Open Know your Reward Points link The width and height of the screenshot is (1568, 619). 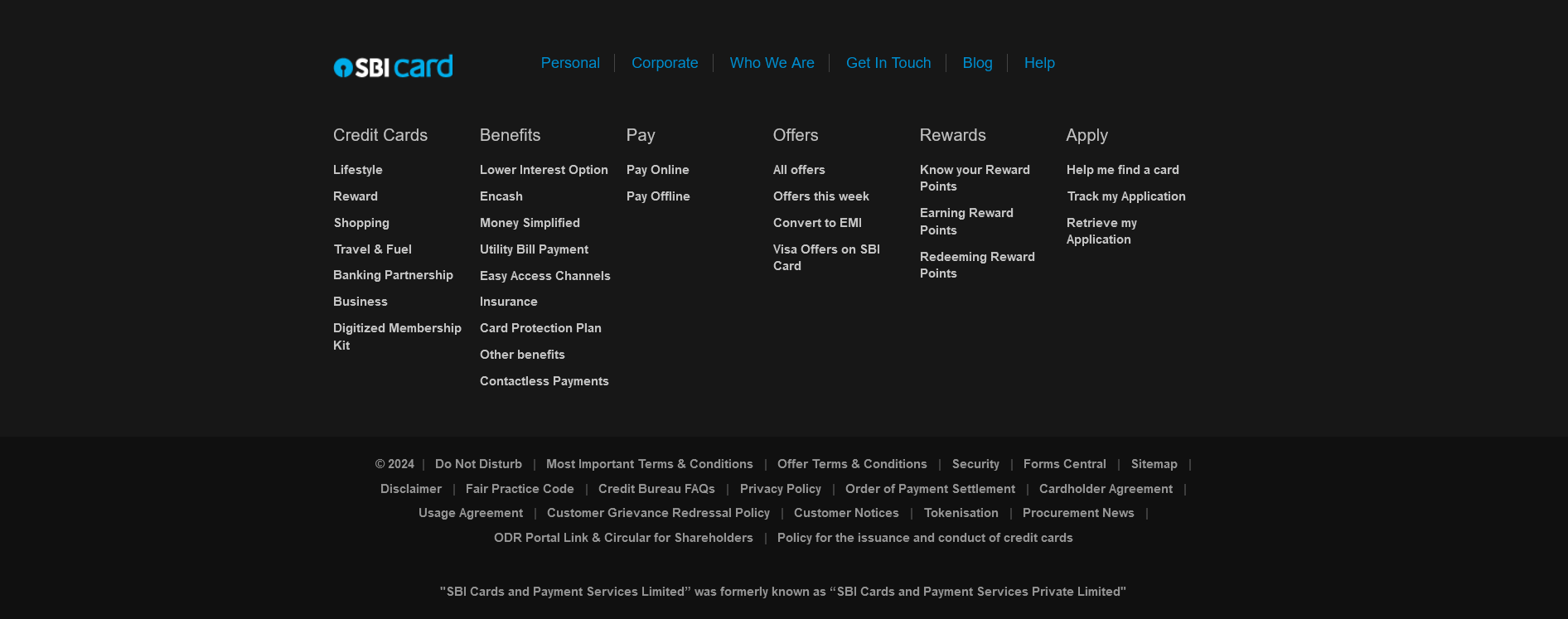(x=975, y=178)
